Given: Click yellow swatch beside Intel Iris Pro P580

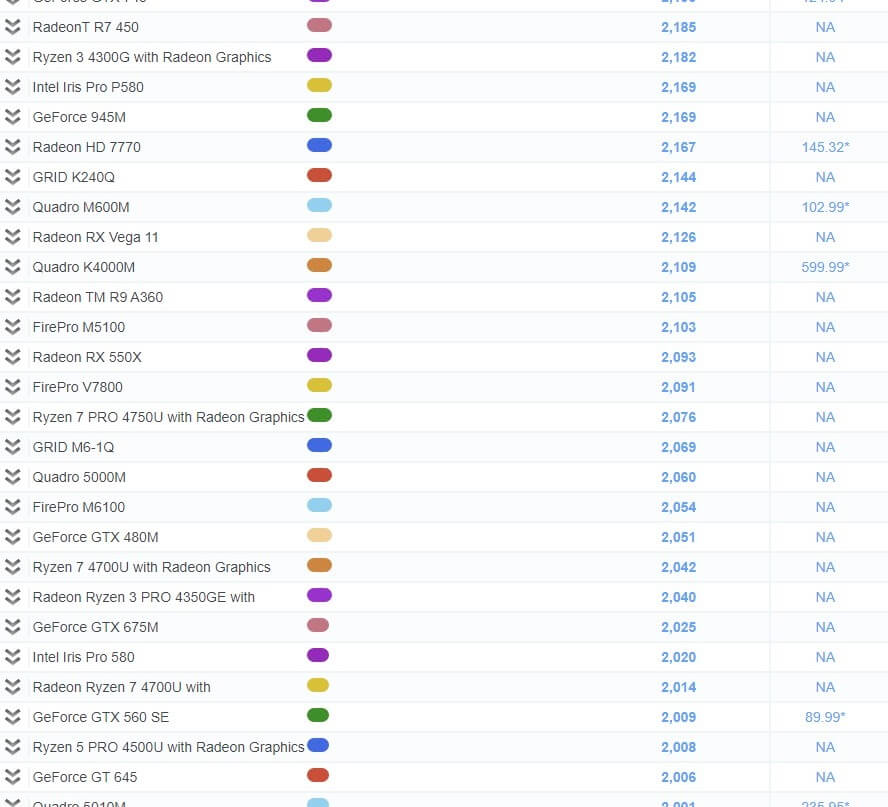Looking at the screenshot, I should coord(319,86).
